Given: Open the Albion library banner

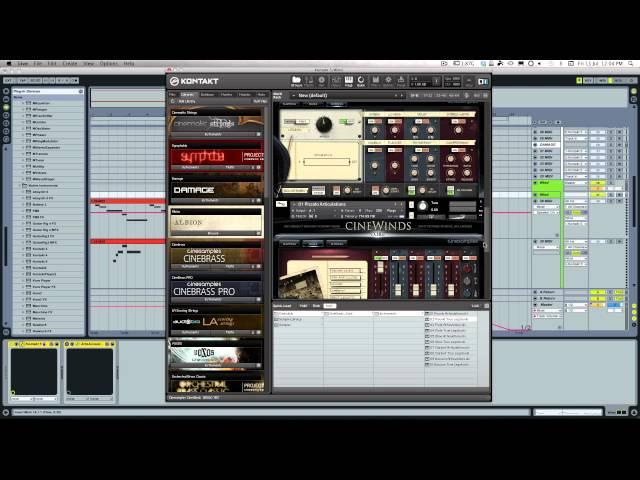Looking at the screenshot, I should coord(216,223).
